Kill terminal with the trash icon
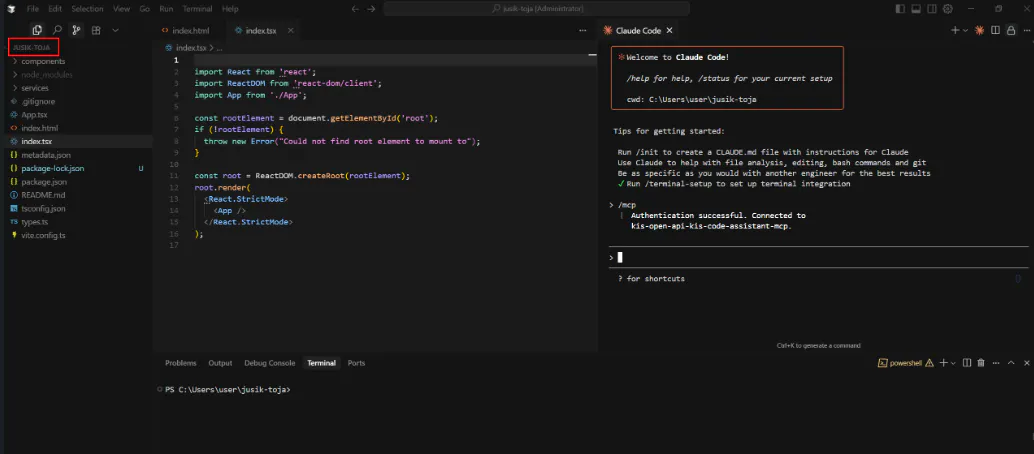This screenshot has height=454, width=1034. click(x=981, y=363)
